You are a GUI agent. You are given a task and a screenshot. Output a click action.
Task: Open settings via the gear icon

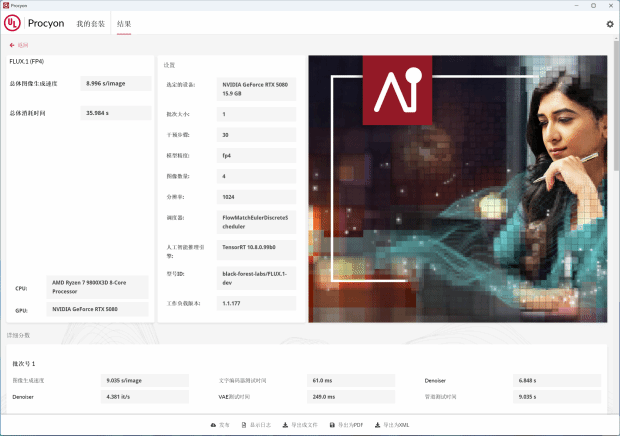click(x=610, y=23)
